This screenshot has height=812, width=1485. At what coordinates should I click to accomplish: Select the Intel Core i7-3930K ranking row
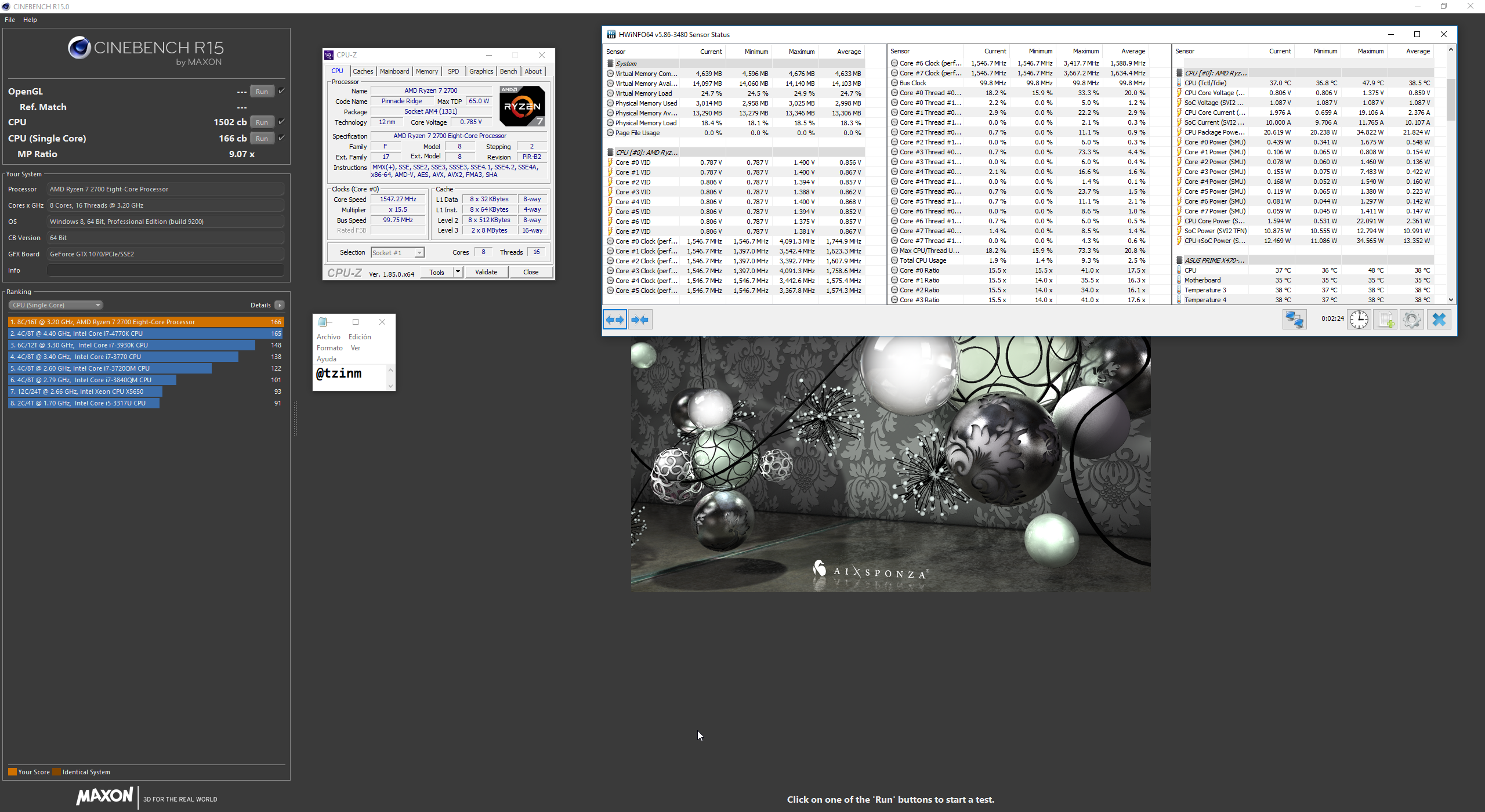(146, 345)
